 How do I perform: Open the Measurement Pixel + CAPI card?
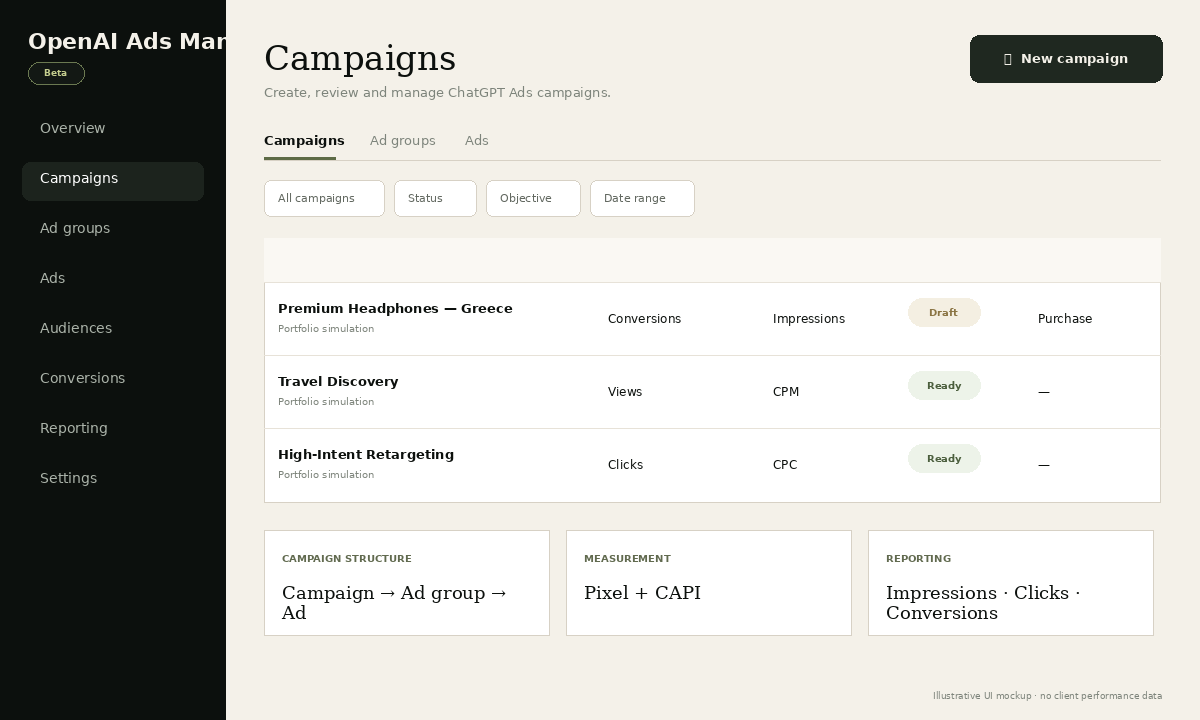(709, 583)
